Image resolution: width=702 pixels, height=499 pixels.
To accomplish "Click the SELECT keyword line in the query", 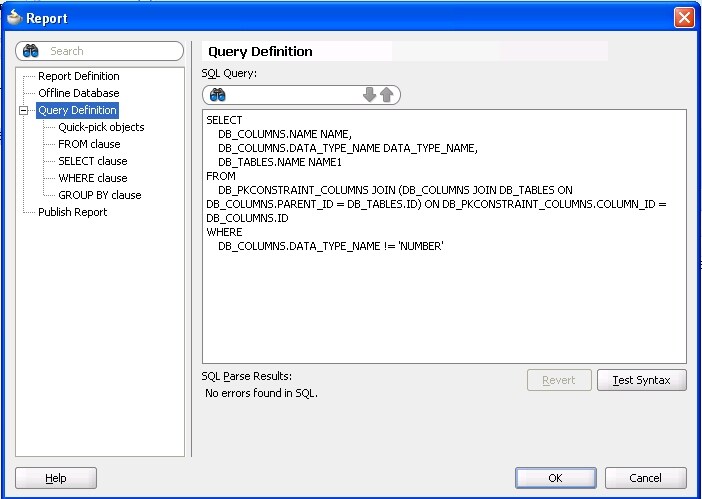I will coord(224,120).
